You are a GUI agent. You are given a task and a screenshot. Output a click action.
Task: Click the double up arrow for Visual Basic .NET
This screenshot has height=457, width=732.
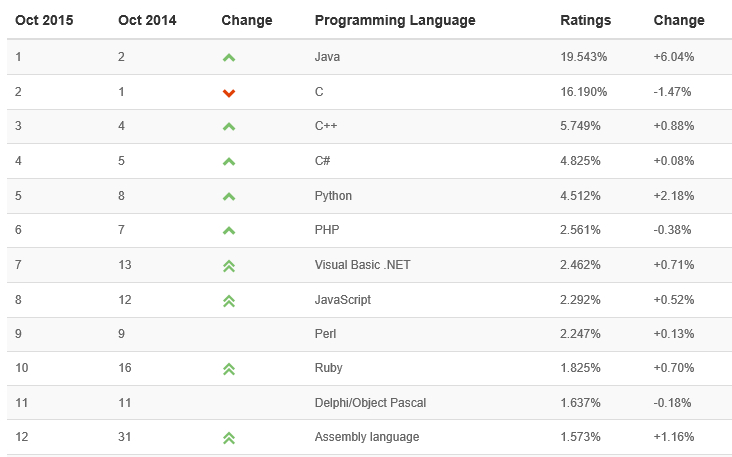tap(229, 266)
